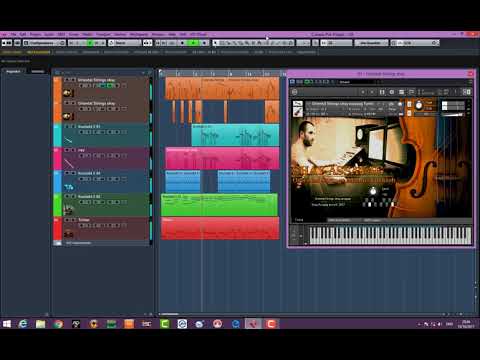Select the left-hand blue clip
480x360 pixels.
(x=183, y=181)
